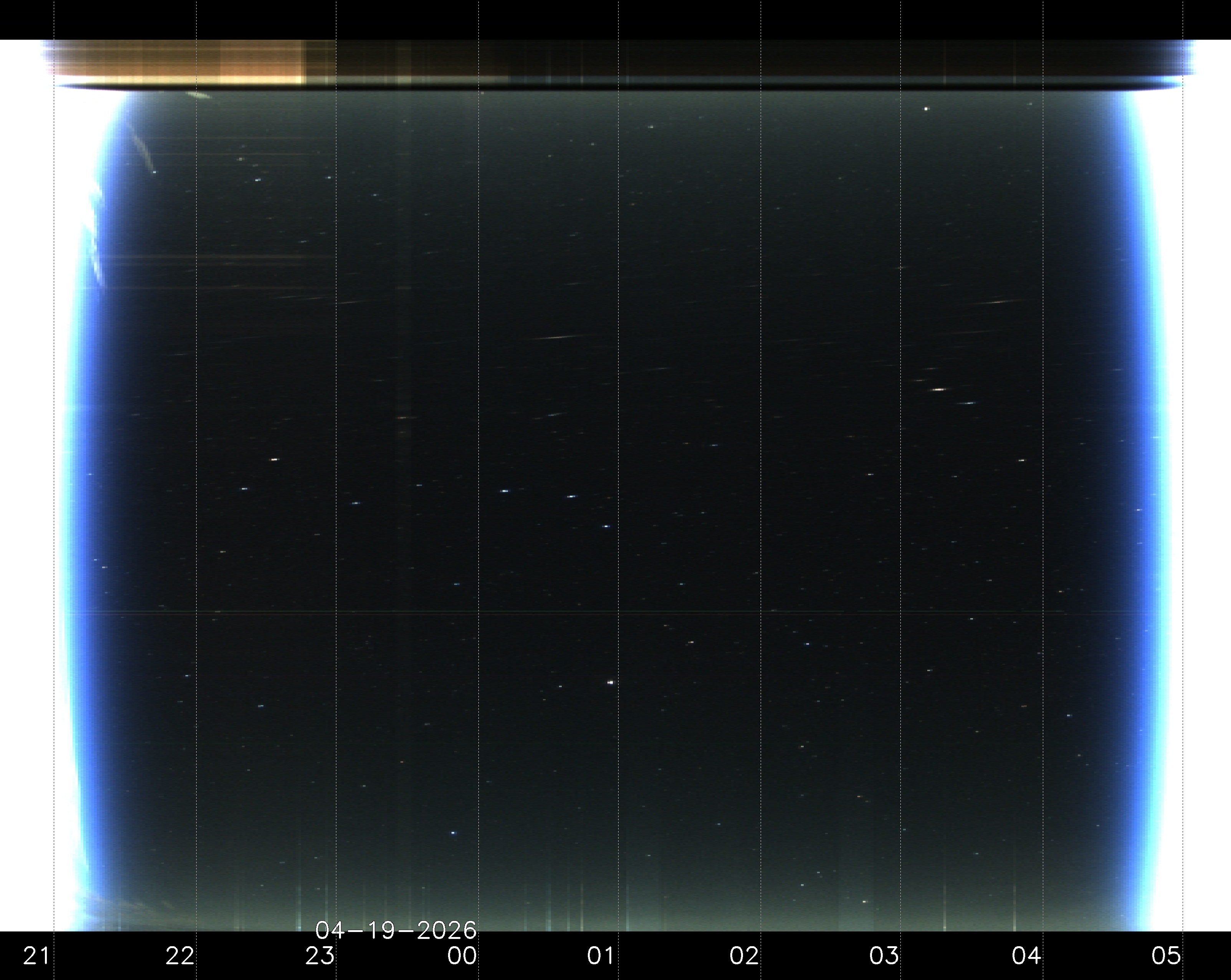Click the 21 hour label
1231x980 pixels.
tap(35, 955)
